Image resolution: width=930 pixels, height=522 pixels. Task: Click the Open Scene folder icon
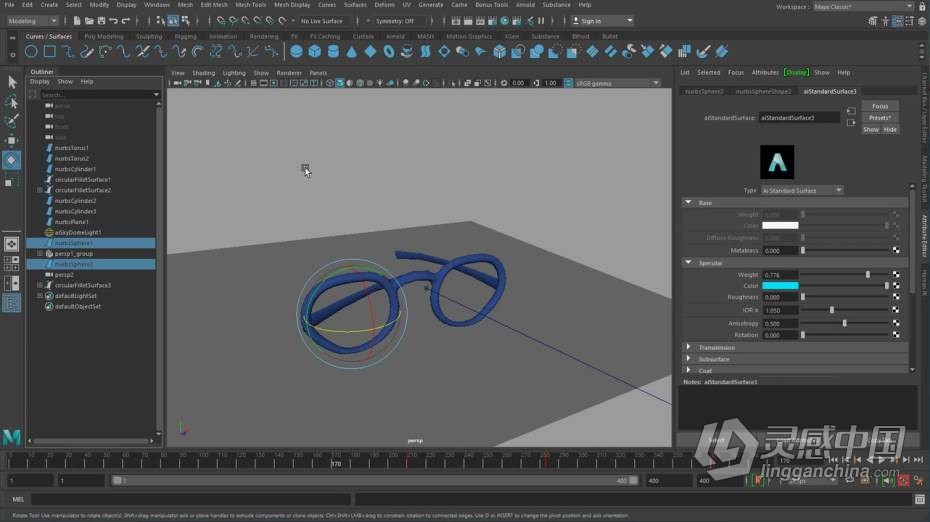coord(89,21)
